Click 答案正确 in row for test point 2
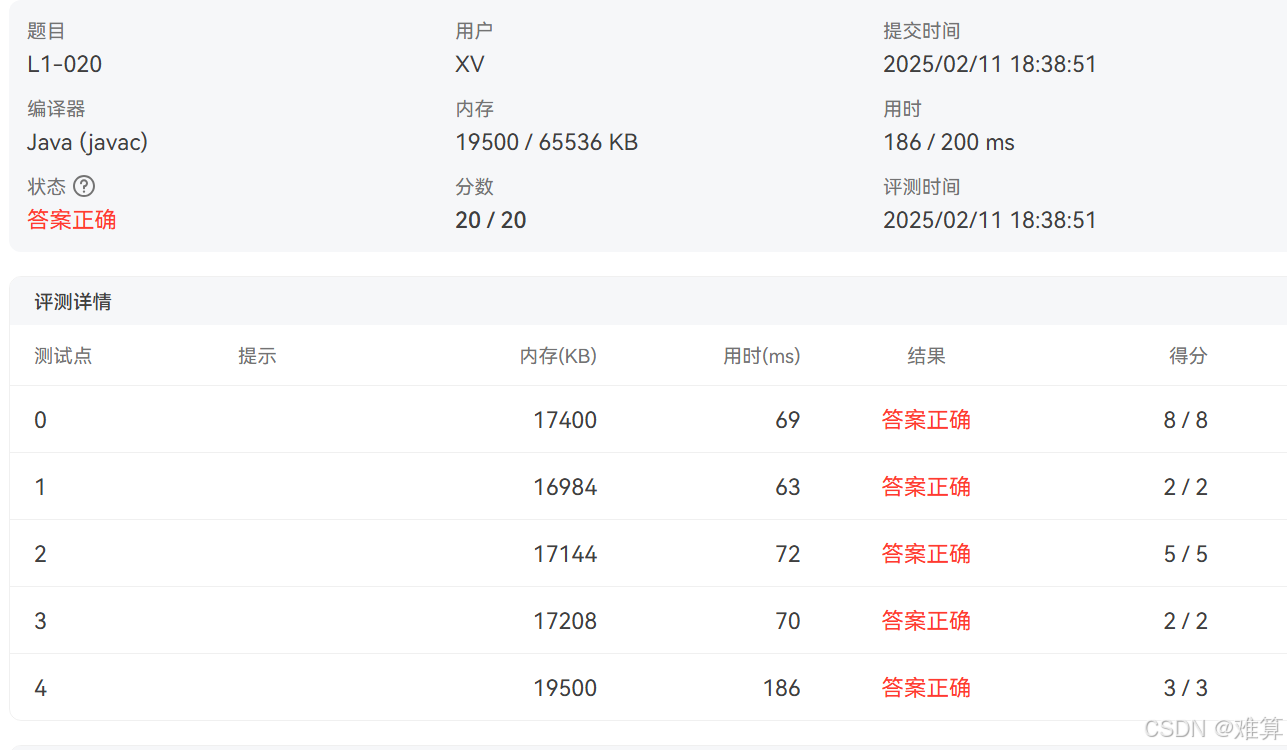This screenshot has width=1287, height=750. click(x=925, y=554)
